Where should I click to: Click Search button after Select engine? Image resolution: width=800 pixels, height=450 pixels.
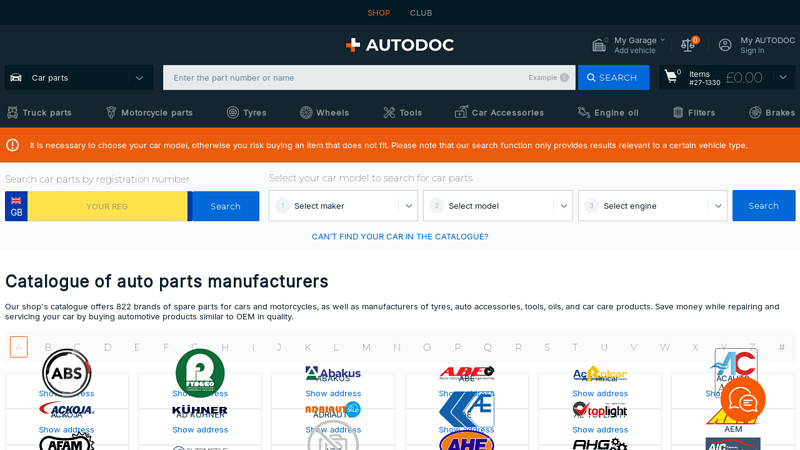(764, 206)
